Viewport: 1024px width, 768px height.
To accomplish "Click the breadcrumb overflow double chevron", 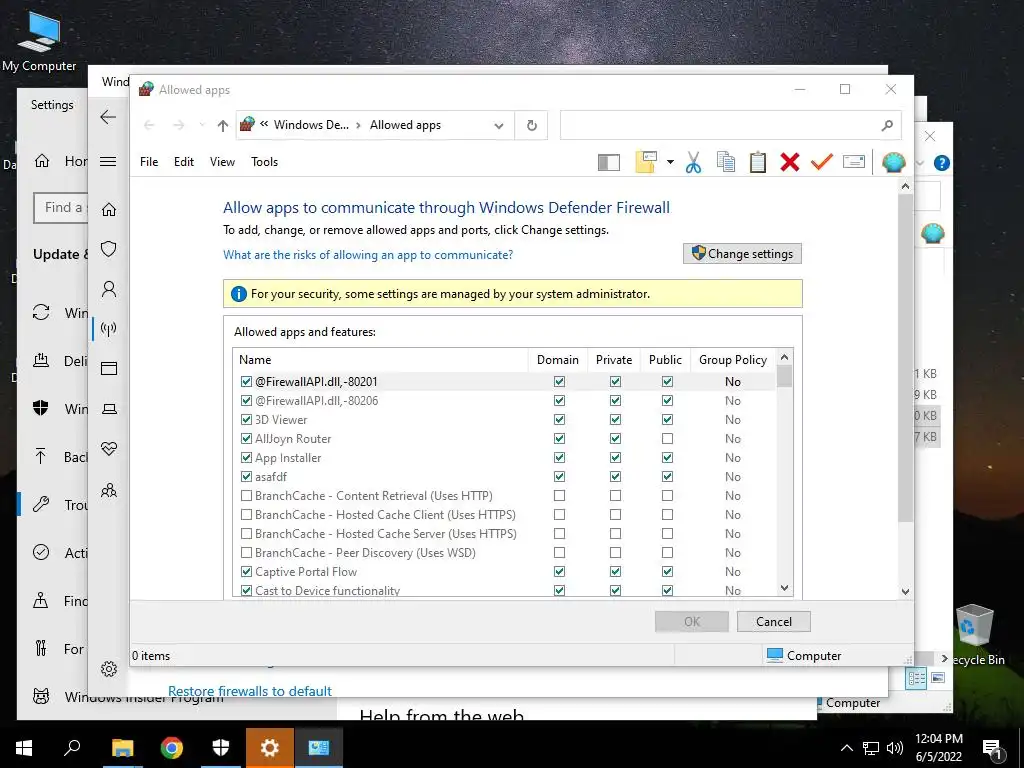I will [x=264, y=124].
